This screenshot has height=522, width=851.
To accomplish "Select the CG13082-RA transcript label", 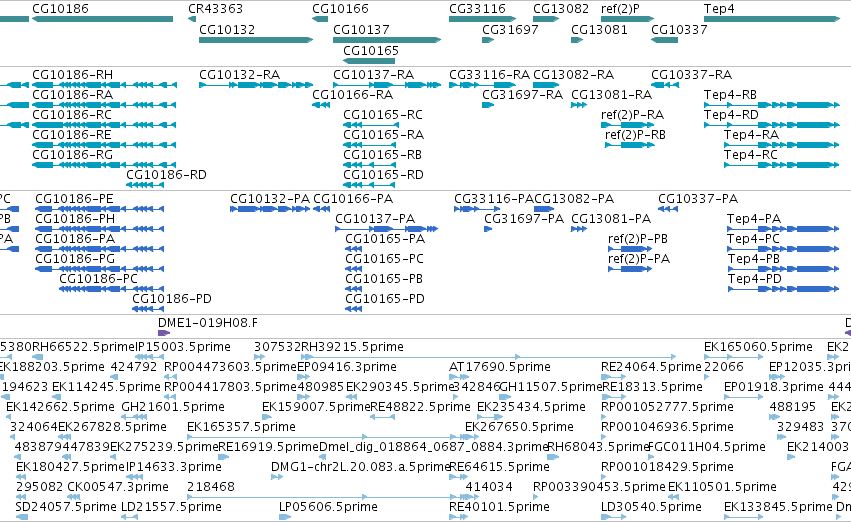I will [573, 74].
